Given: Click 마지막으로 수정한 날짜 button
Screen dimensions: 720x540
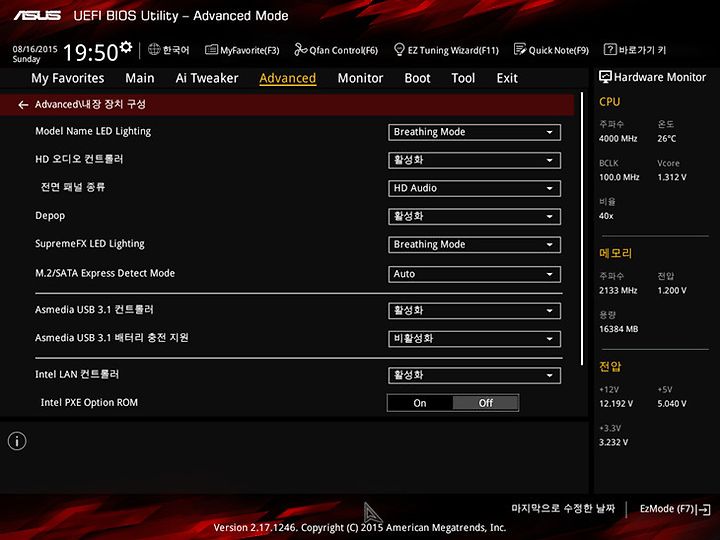Looking at the screenshot, I should [x=563, y=508].
